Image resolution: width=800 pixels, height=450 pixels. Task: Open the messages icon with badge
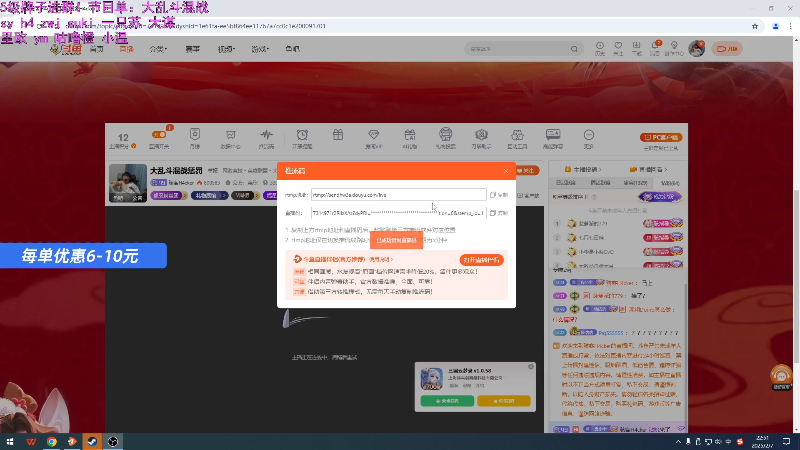pos(655,48)
